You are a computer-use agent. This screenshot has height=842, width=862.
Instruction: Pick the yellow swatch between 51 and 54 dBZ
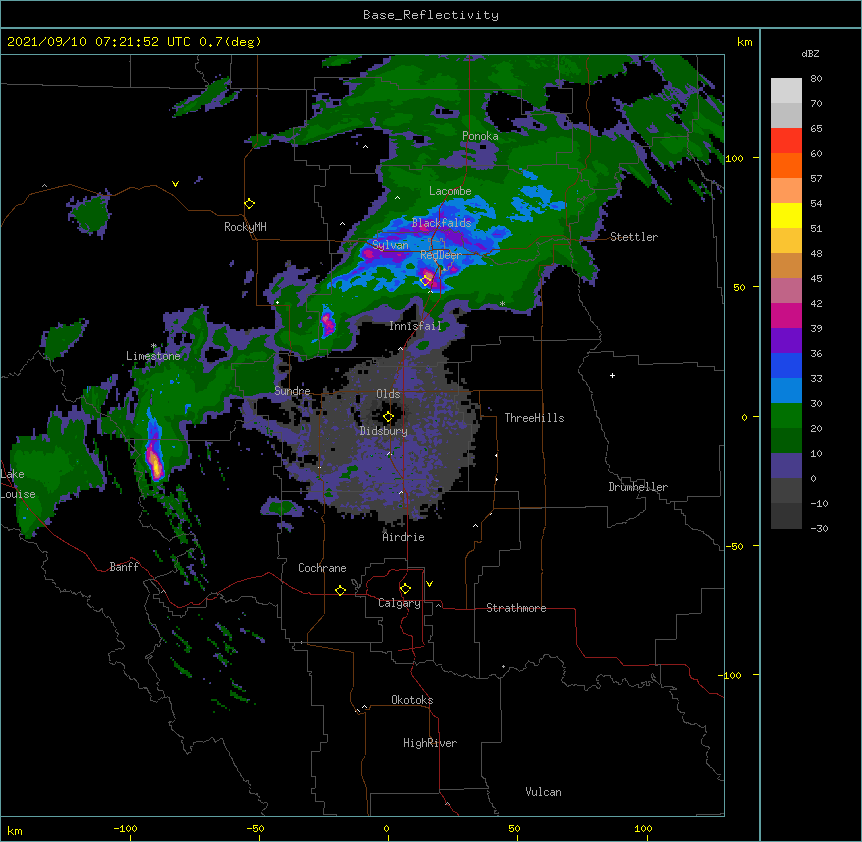[786, 216]
